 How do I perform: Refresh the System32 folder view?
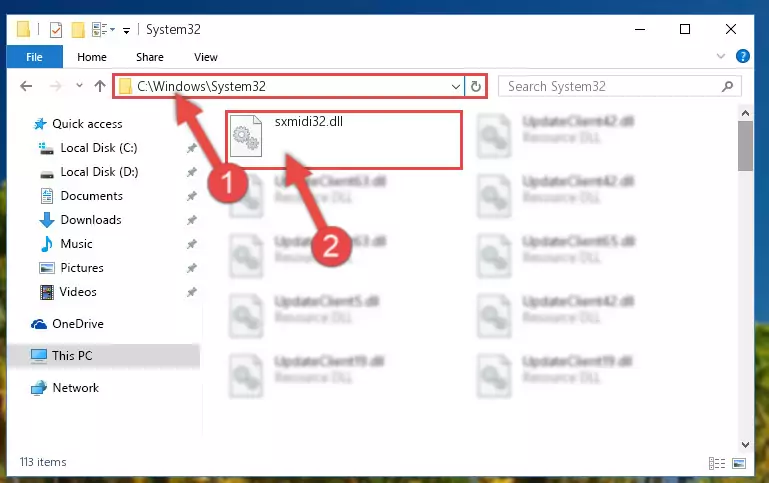point(475,87)
